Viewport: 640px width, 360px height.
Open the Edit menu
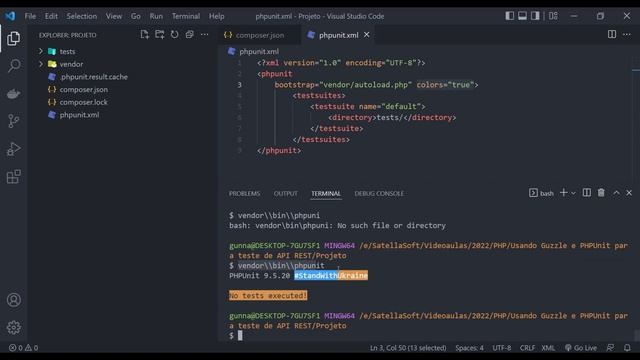51,16
